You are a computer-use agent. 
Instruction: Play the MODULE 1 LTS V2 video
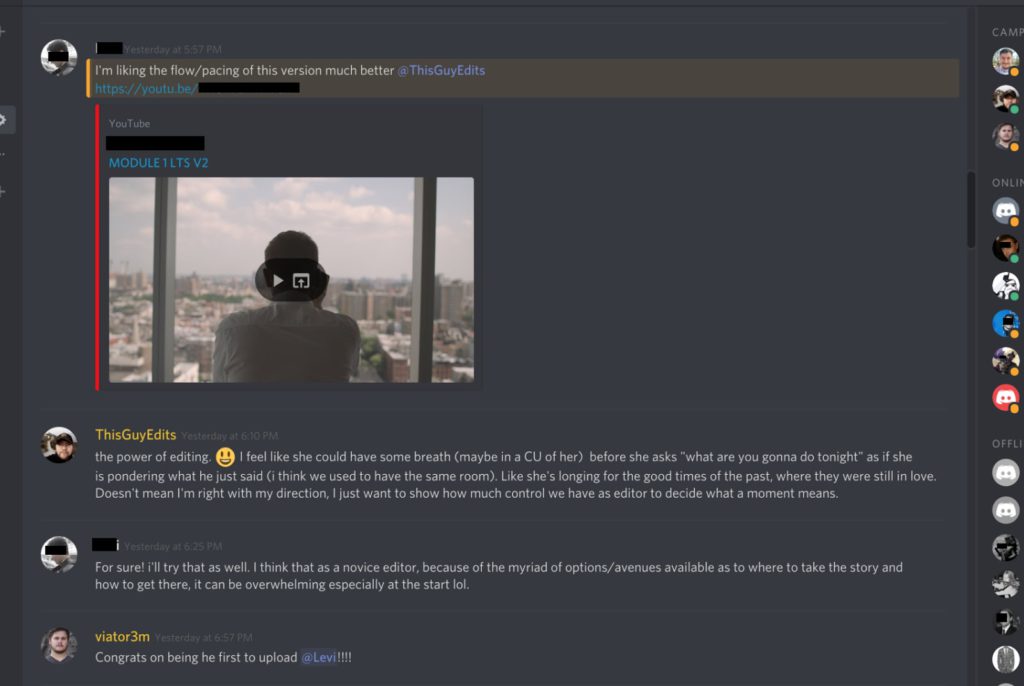(x=278, y=280)
